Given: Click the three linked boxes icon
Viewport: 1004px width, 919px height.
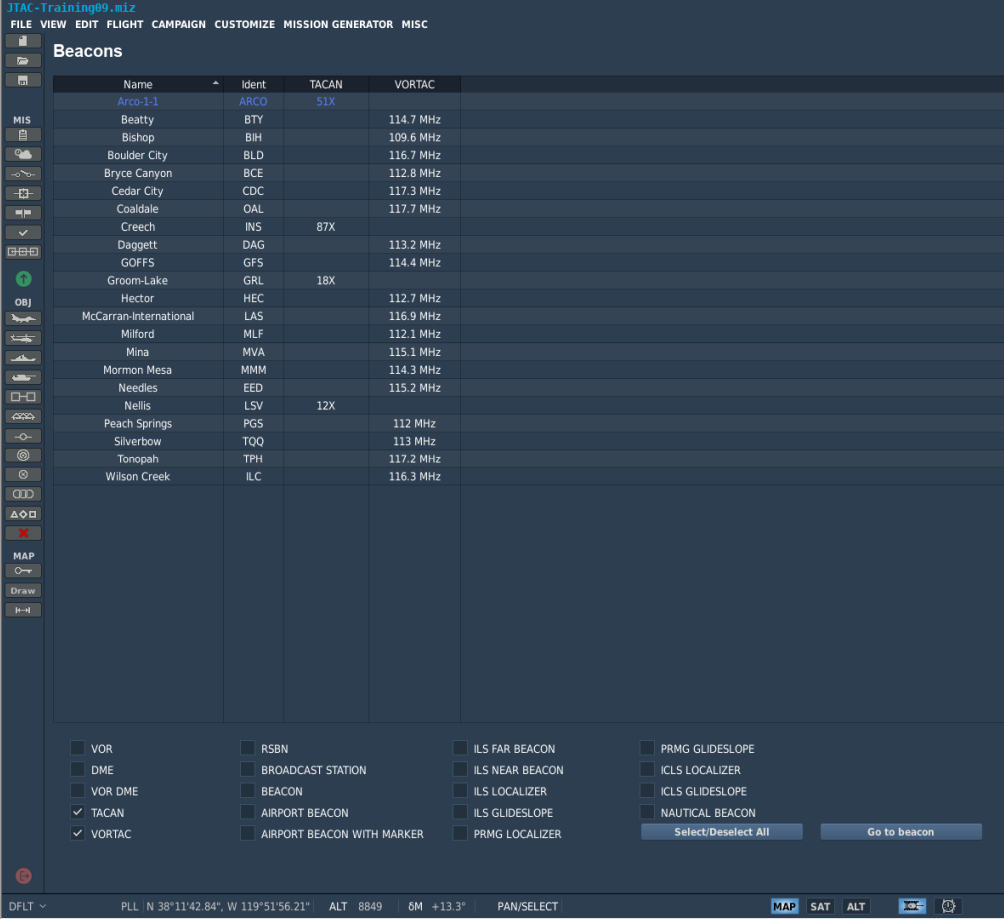Looking at the screenshot, I should coord(23,252).
